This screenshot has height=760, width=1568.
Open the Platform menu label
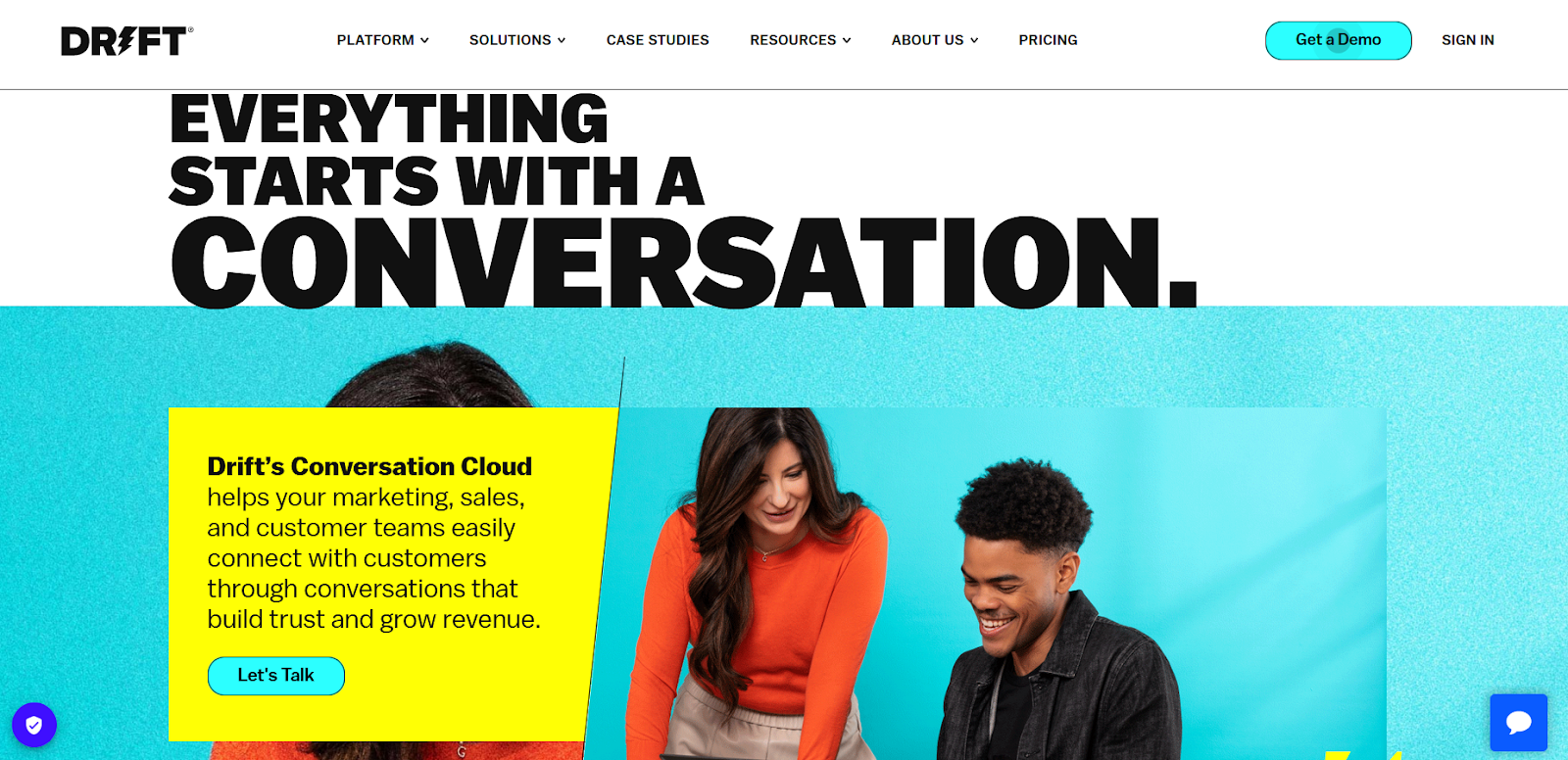click(x=375, y=40)
